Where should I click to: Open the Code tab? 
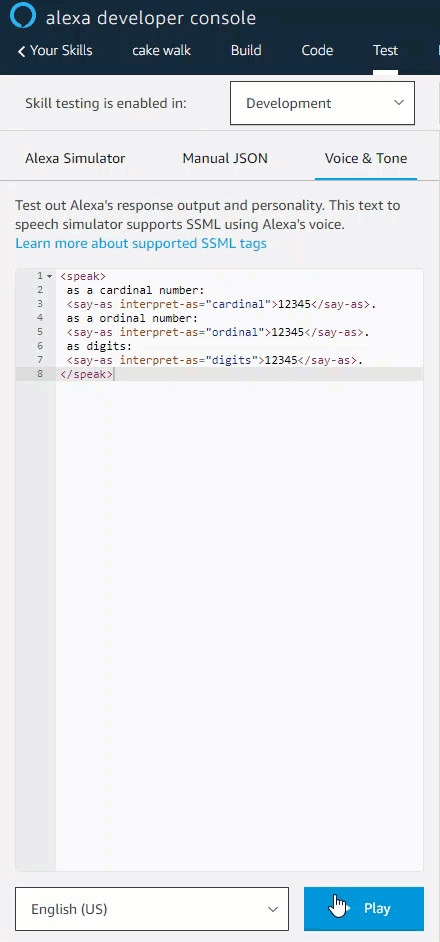click(317, 50)
